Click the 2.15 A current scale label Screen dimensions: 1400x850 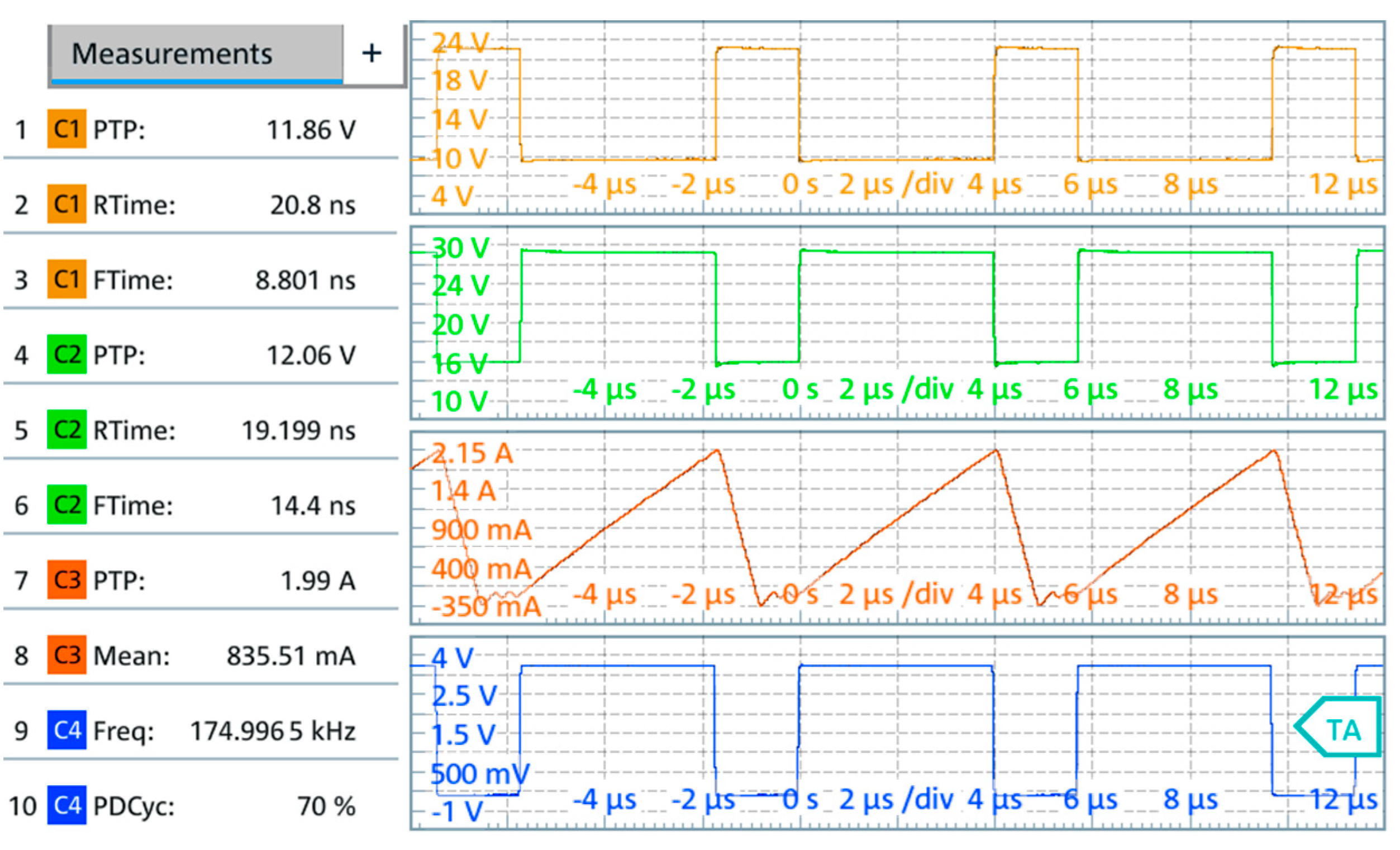point(472,453)
